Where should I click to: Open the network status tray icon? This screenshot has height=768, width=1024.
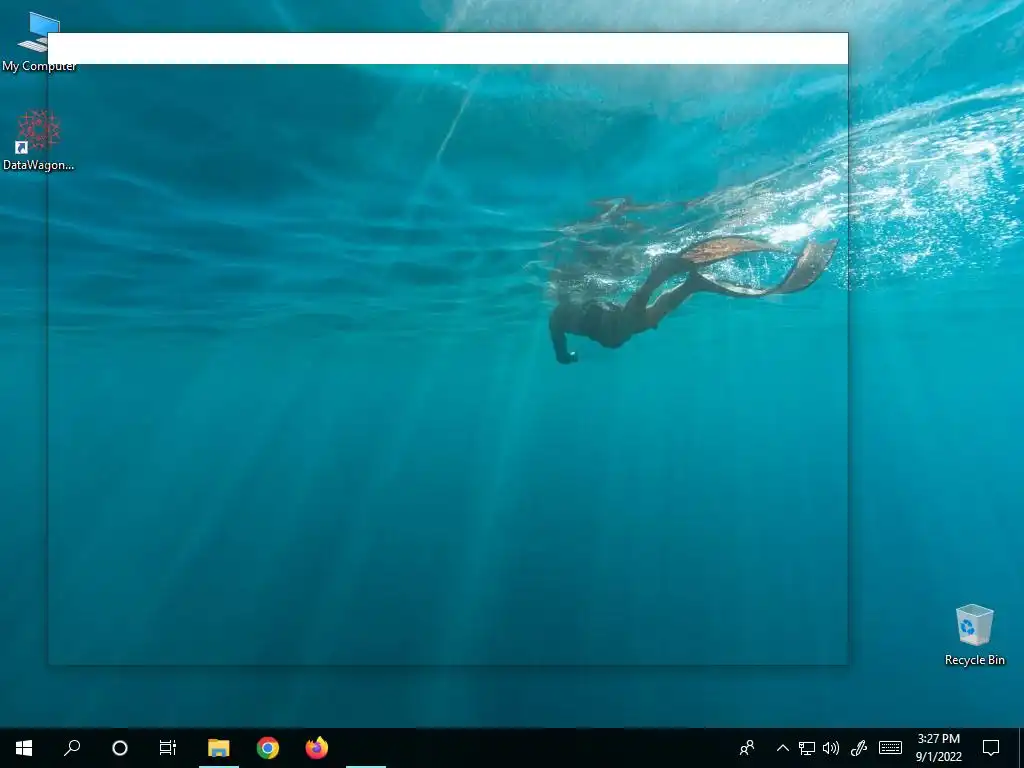click(x=807, y=748)
